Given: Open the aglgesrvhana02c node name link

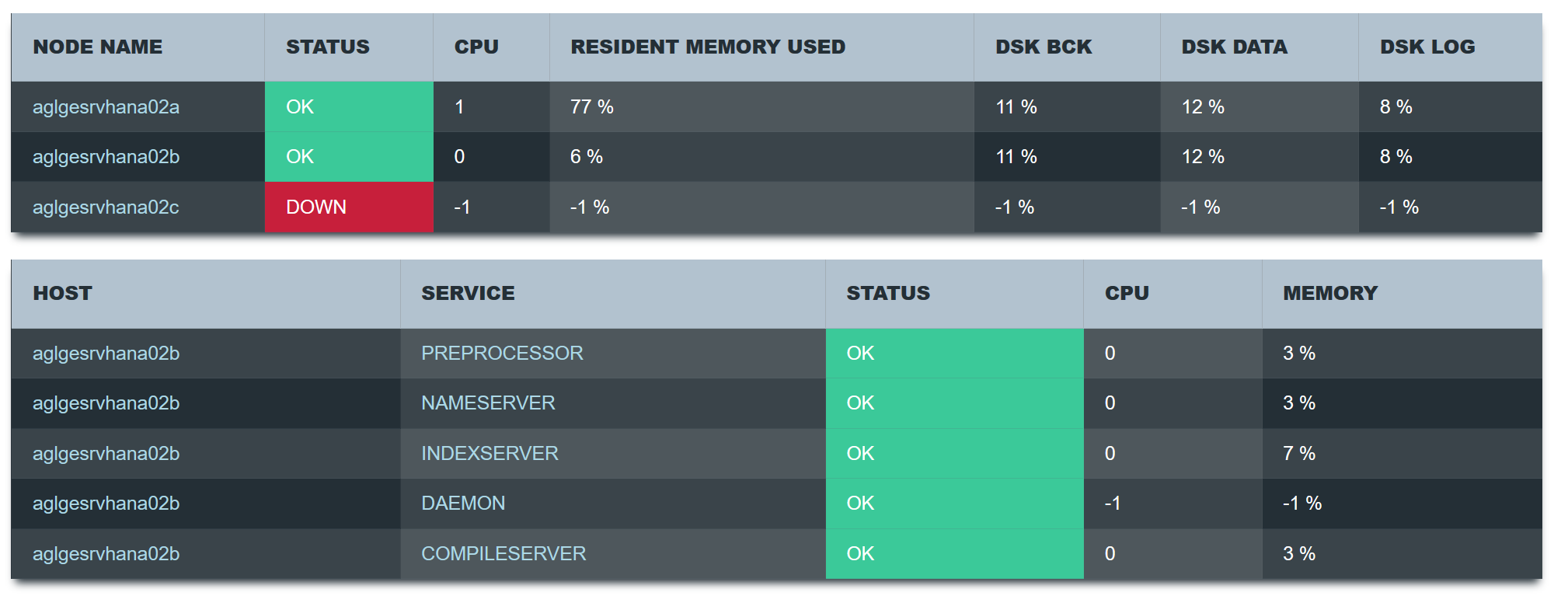Looking at the screenshot, I should click(106, 207).
